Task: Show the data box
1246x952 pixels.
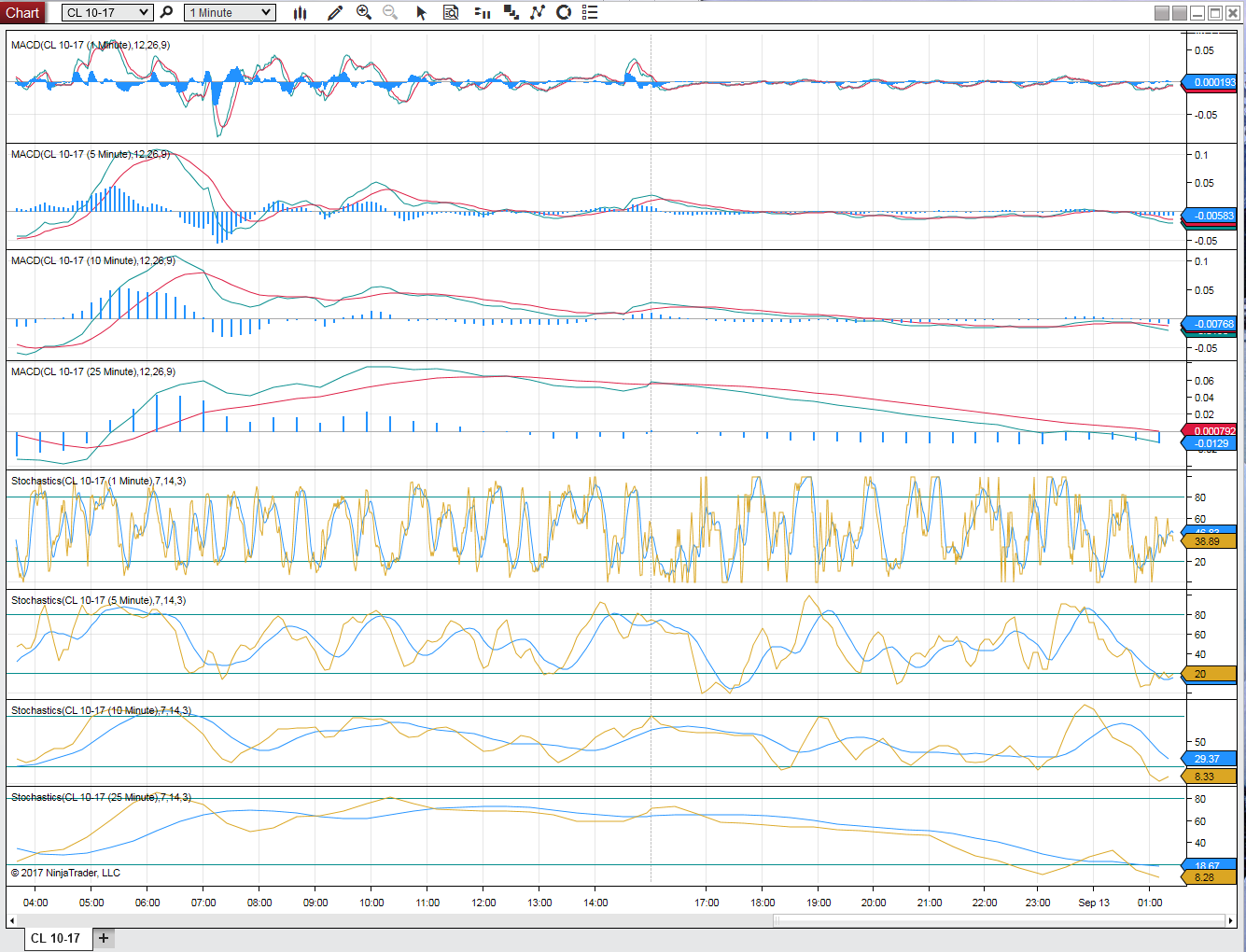Action: tap(451, 12)
